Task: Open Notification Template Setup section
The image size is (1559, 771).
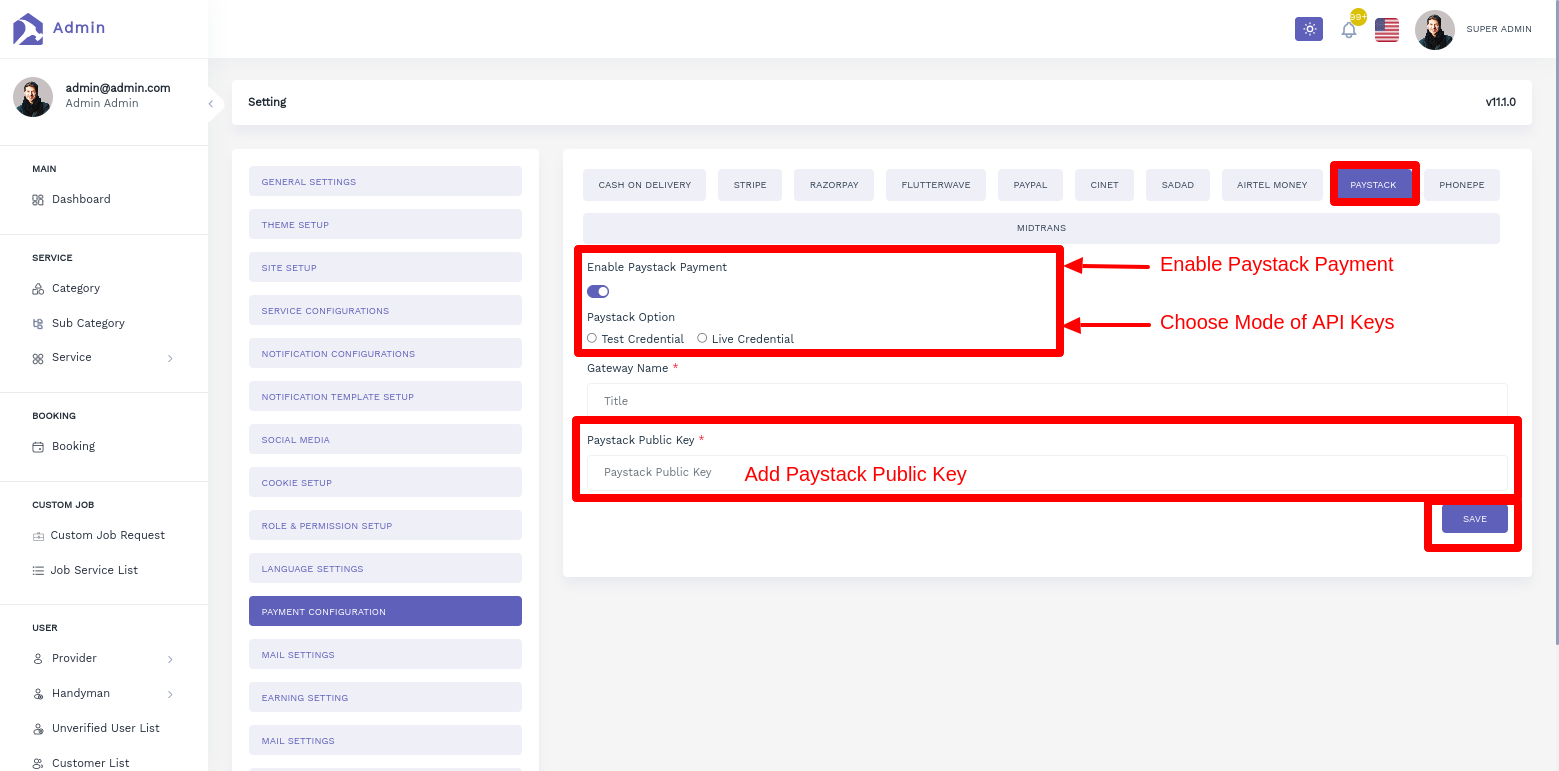Action: (x=385, y=396)
